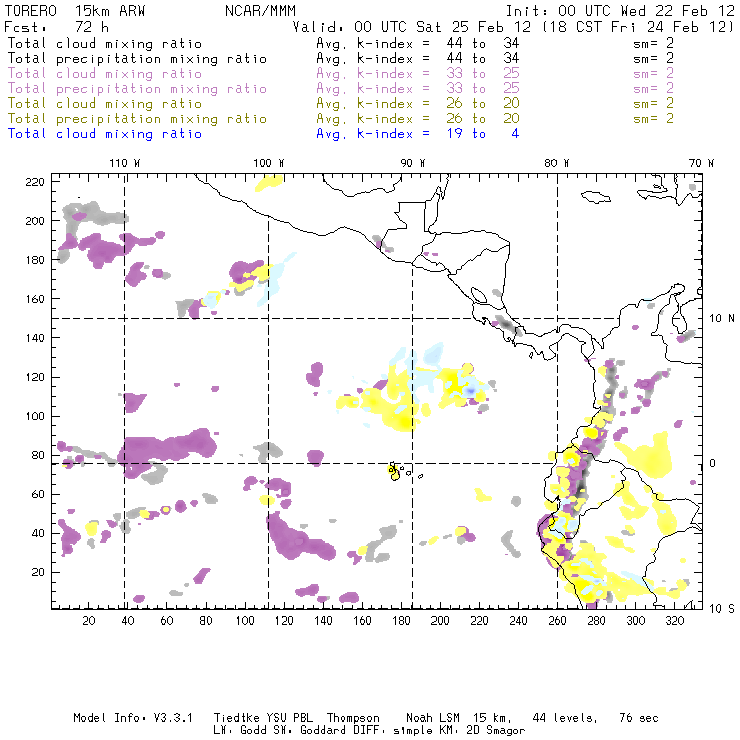The height and width of the screenshot is (740, 740).
Task: Click "sm= 2" on olive cloud row
Action: click(x=654, y=104)
